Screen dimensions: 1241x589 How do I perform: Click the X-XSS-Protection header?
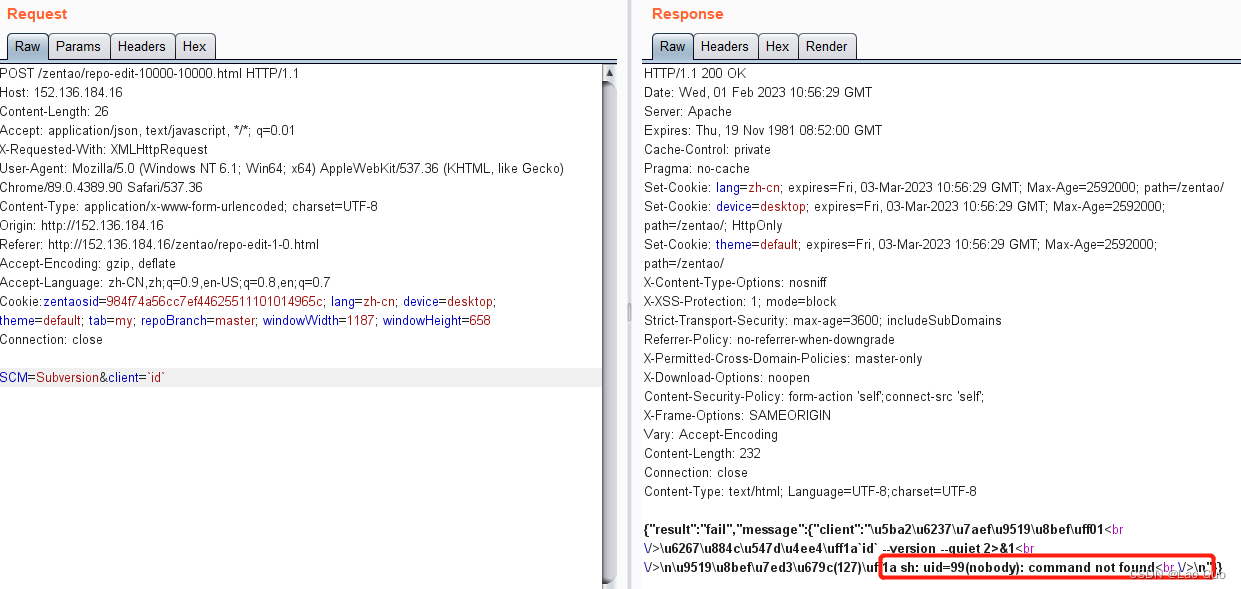740,302
